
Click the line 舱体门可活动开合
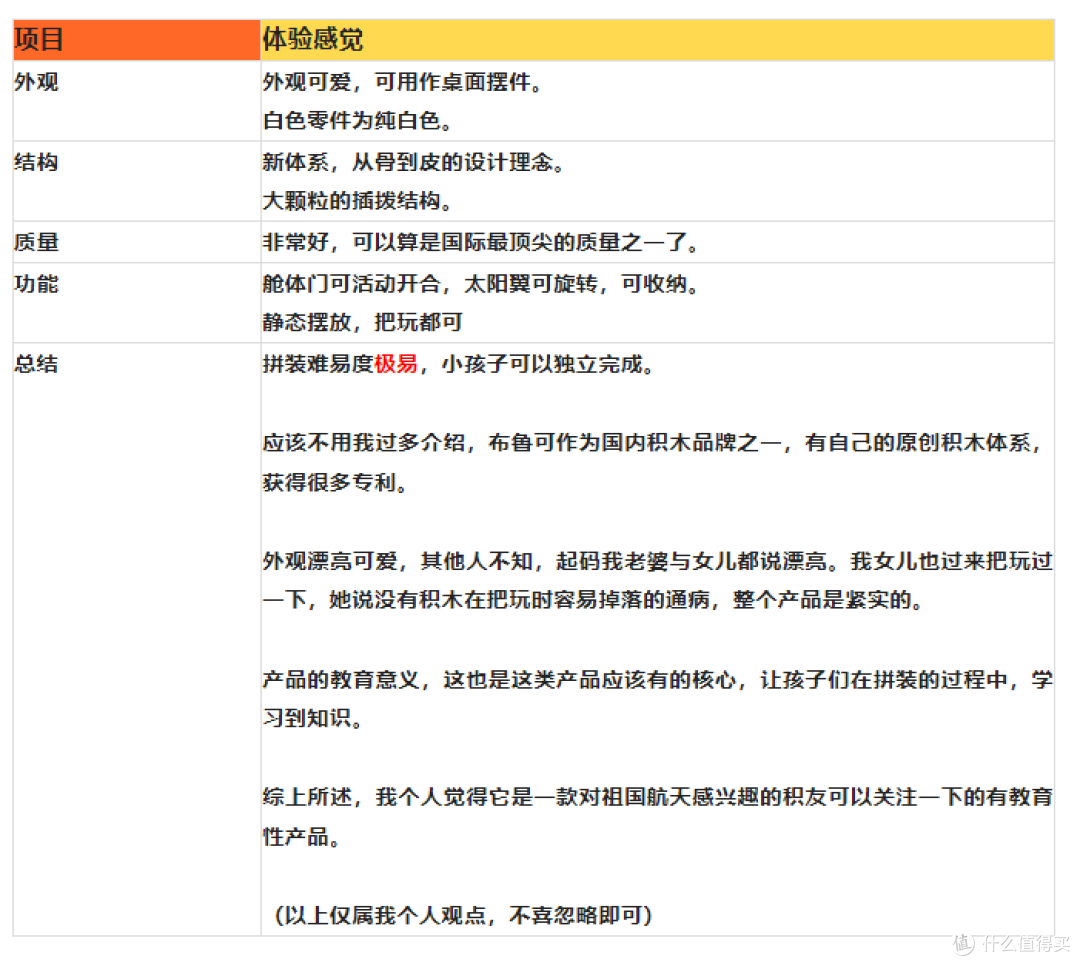pyautogui.click(x=481, y=284)
